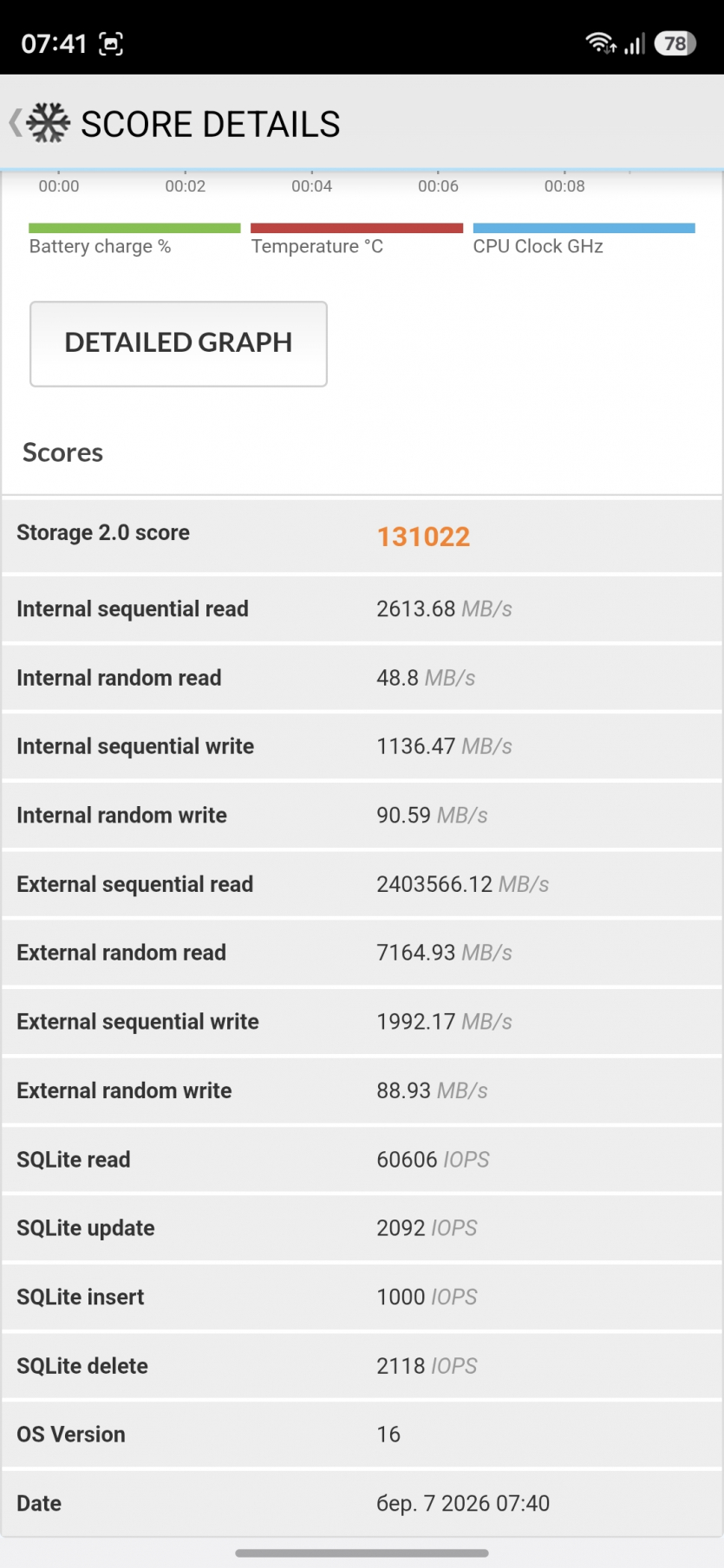Viewport: 724px width, 1568px height.
Task: Tap the blue CPU Clock legend bar
Action: coord(584,229)
